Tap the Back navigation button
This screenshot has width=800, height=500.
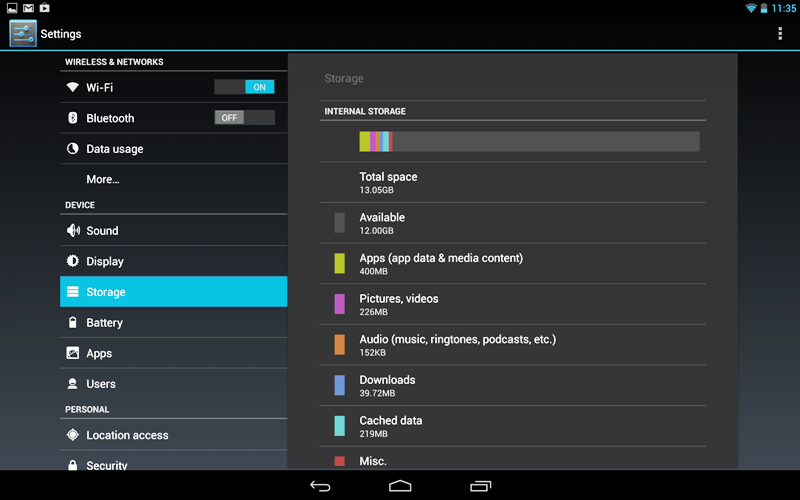pos(320,486)
